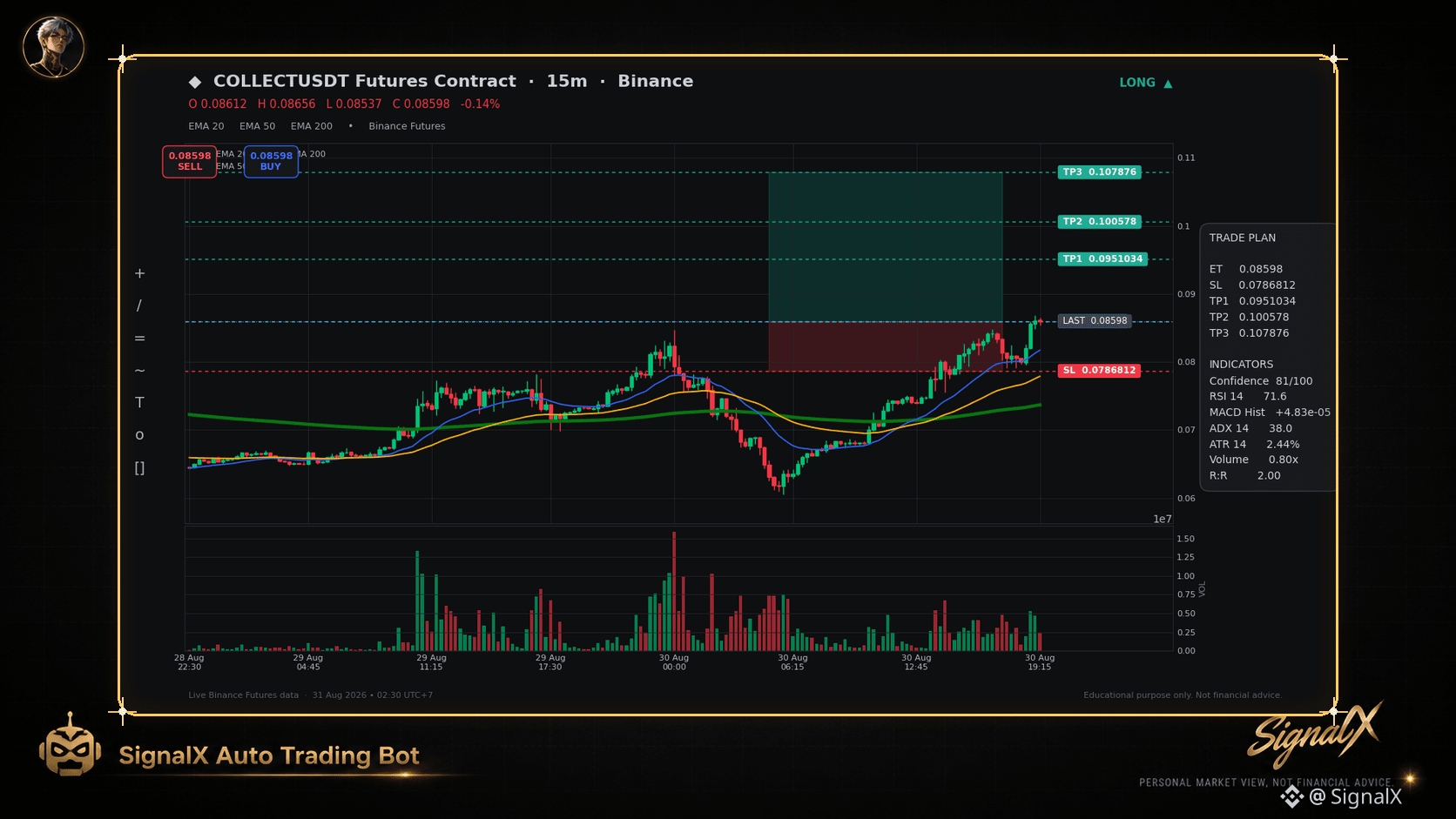Click the COLLECTUSDT Futures Contract title
Screen dimensions: 1456x819
(x=365, y=81)
